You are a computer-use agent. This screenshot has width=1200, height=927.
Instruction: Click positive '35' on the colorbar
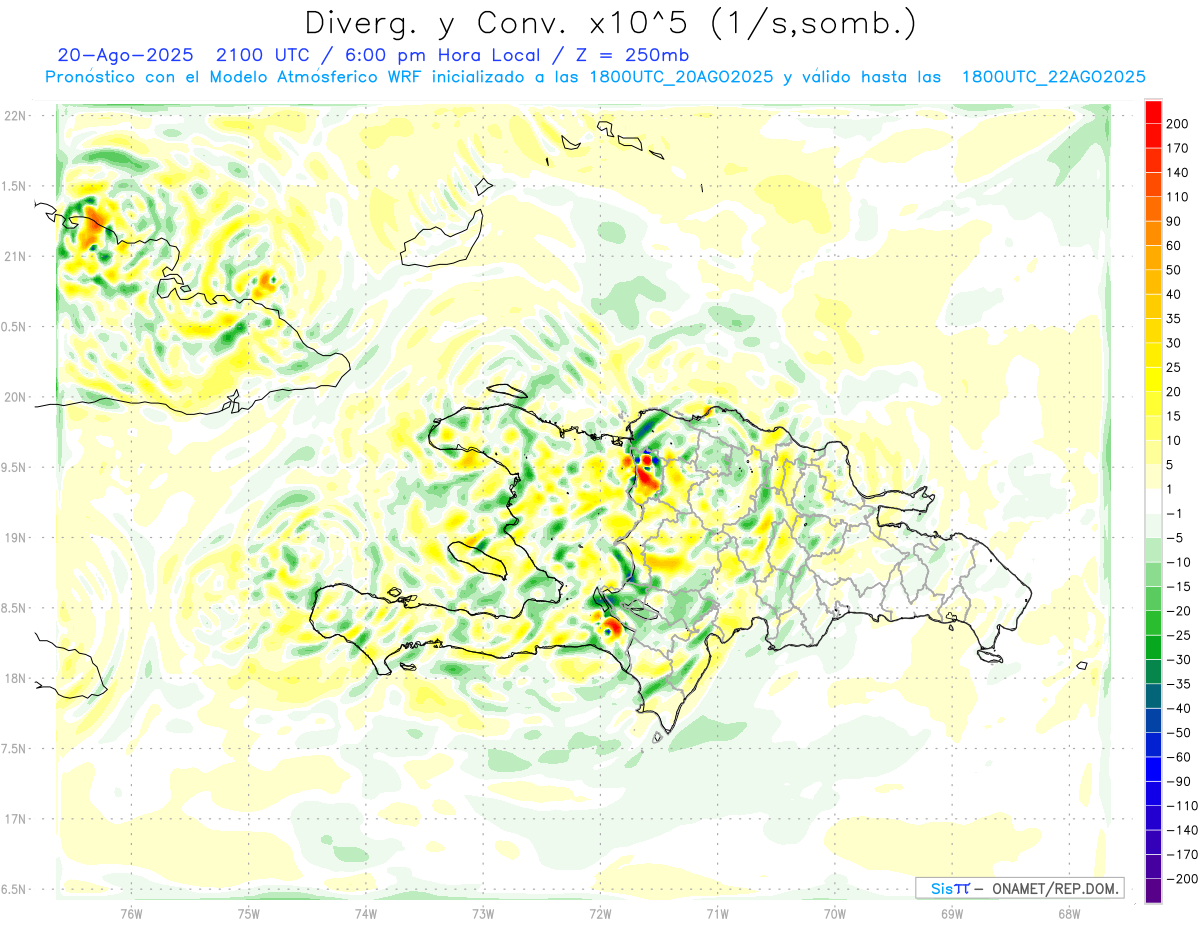(x=1174, y=319)
